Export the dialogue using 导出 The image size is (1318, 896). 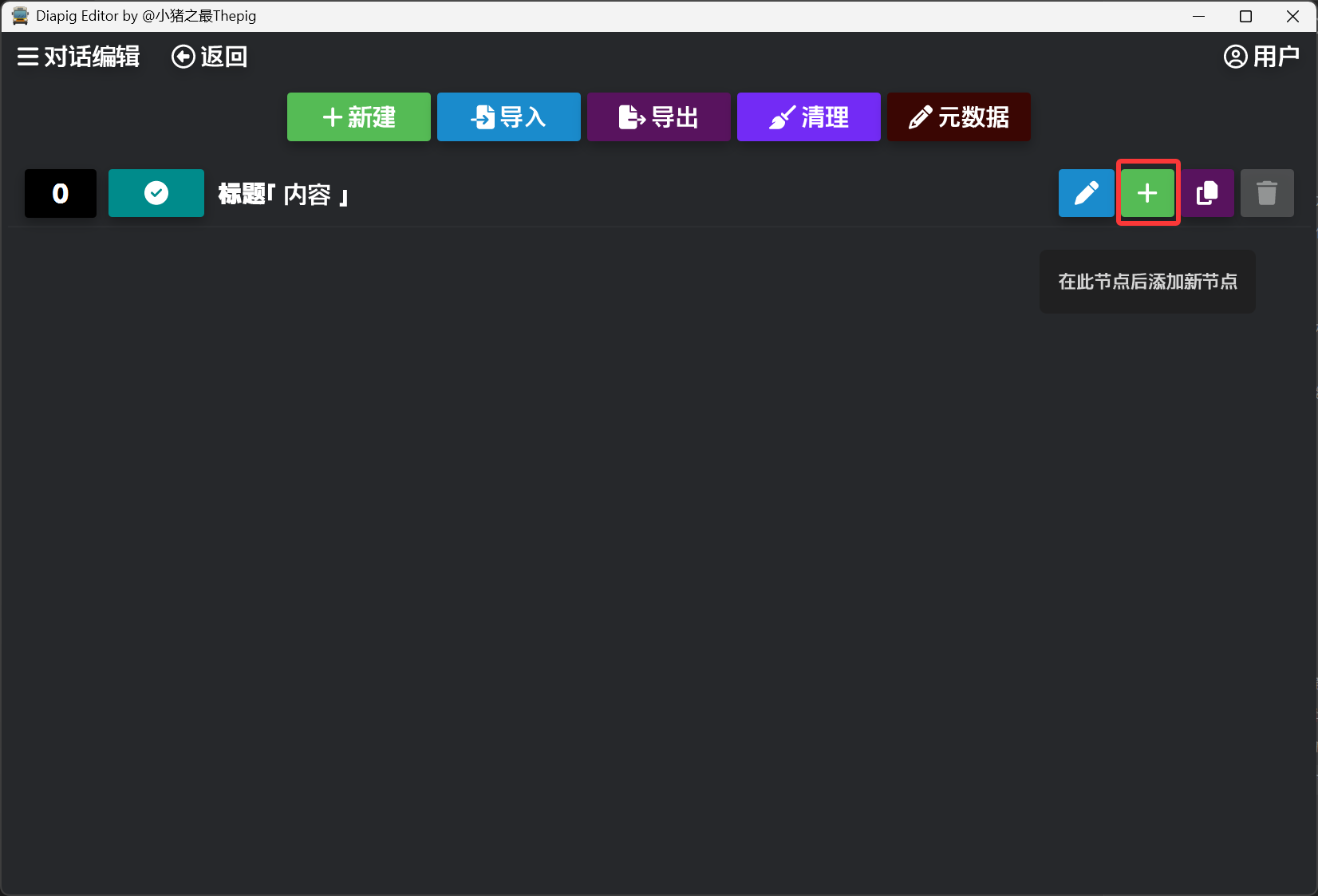point(658,117)
